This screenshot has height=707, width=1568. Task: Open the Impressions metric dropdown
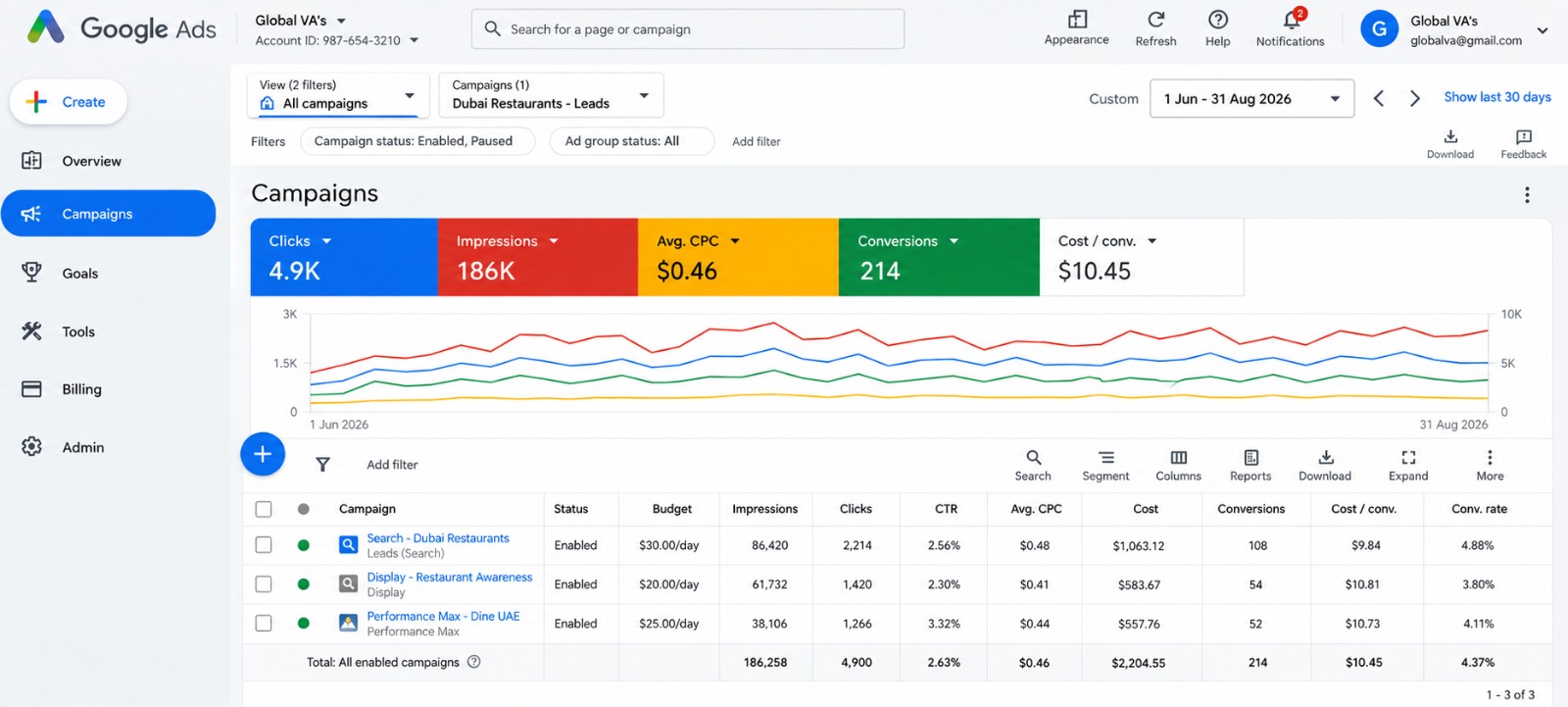click(554, 241)
